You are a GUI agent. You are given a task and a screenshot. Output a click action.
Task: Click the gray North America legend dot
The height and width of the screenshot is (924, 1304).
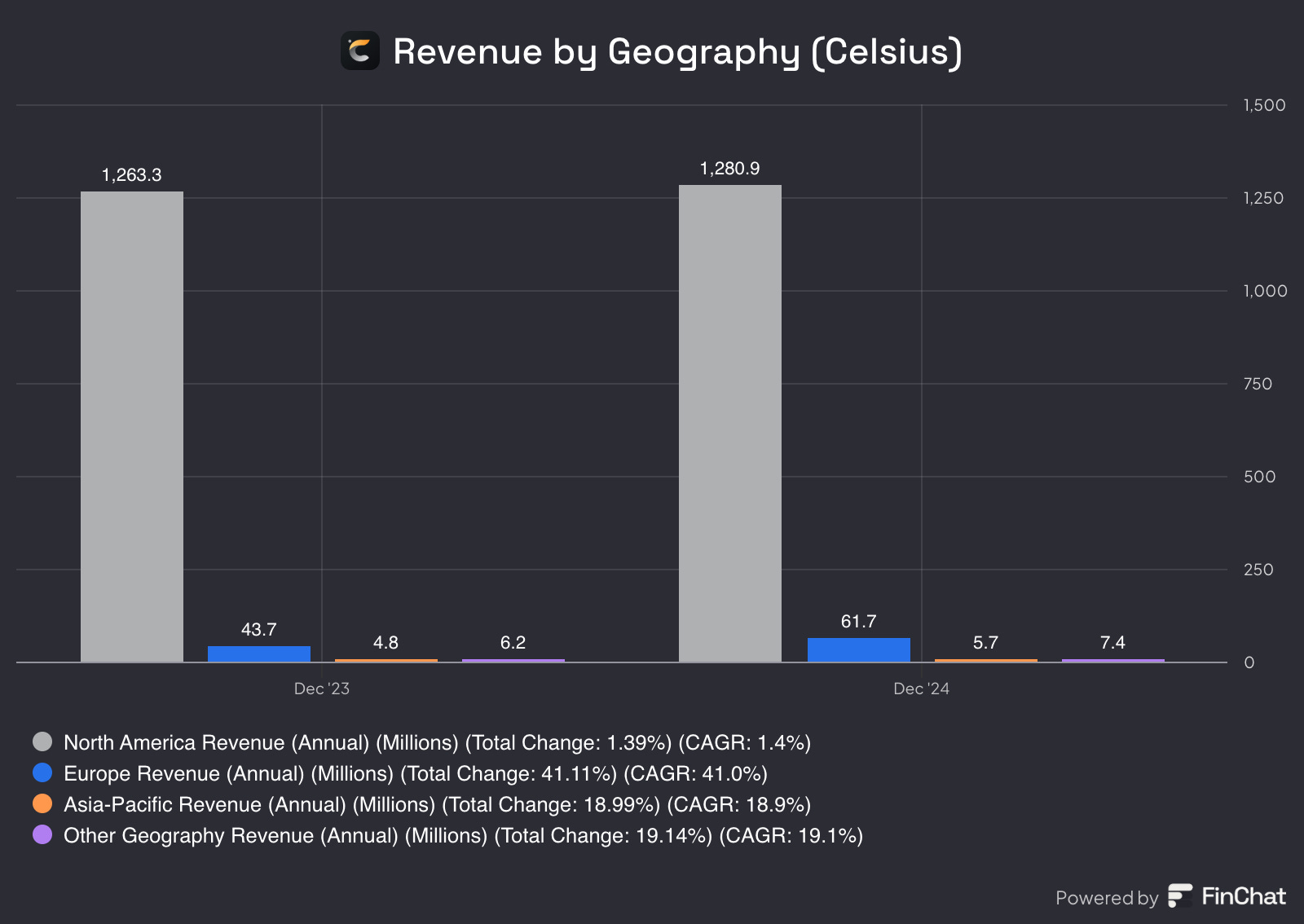point(42,741)
